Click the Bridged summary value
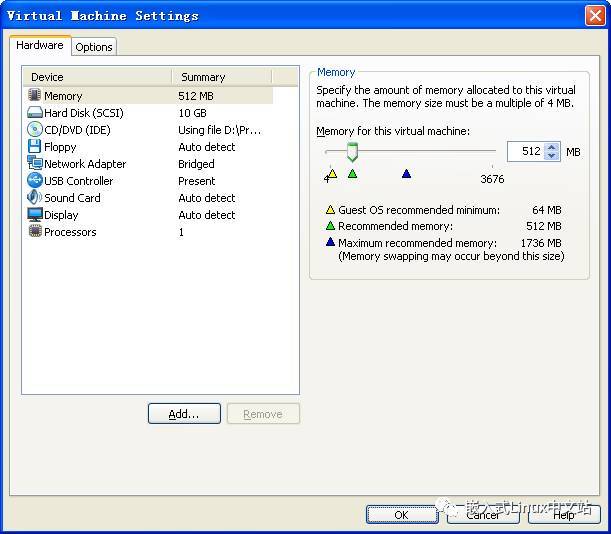This screenshot has height=534, width=611. coord(196,164)
